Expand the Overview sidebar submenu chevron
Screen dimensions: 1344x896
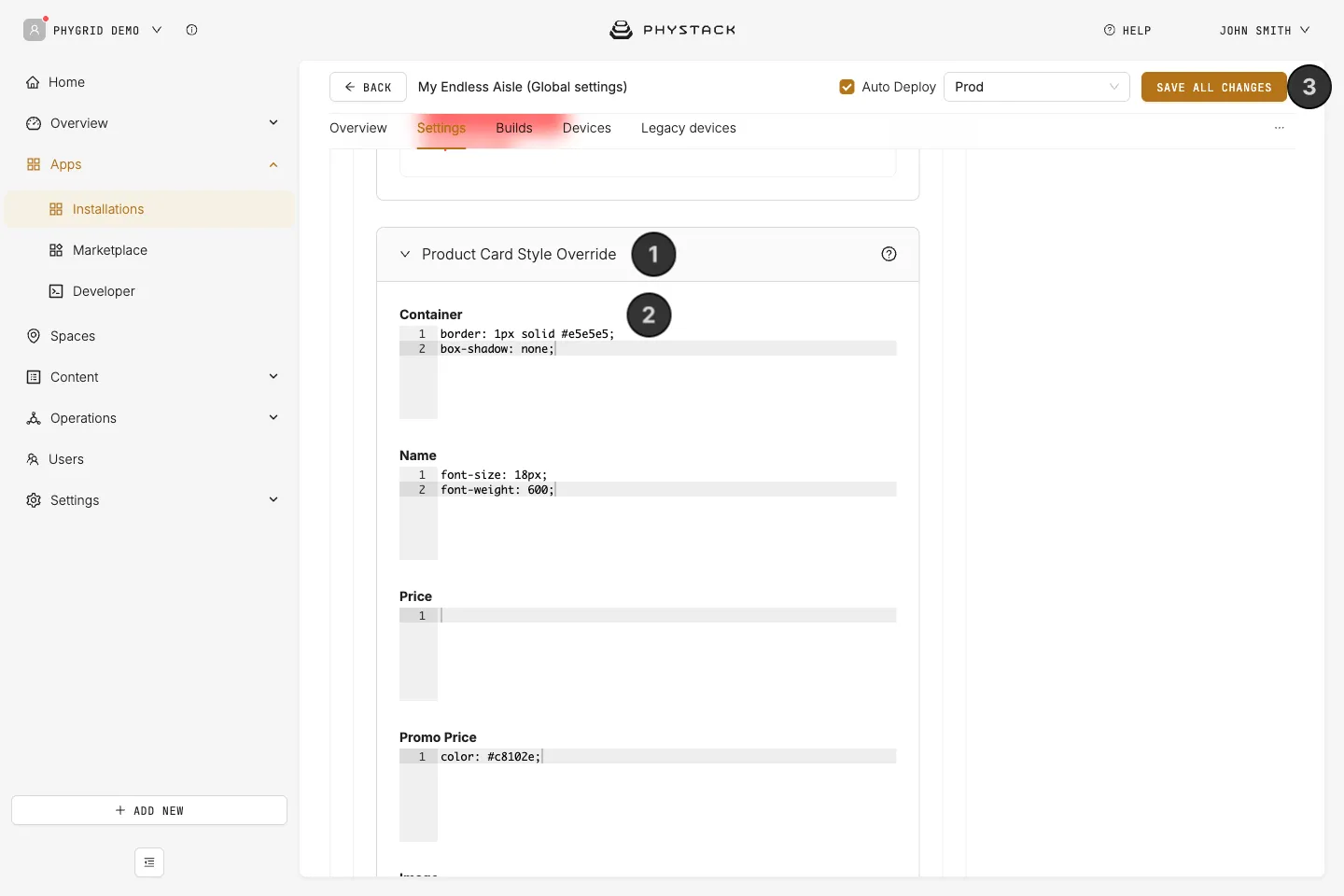pos(273,122)
